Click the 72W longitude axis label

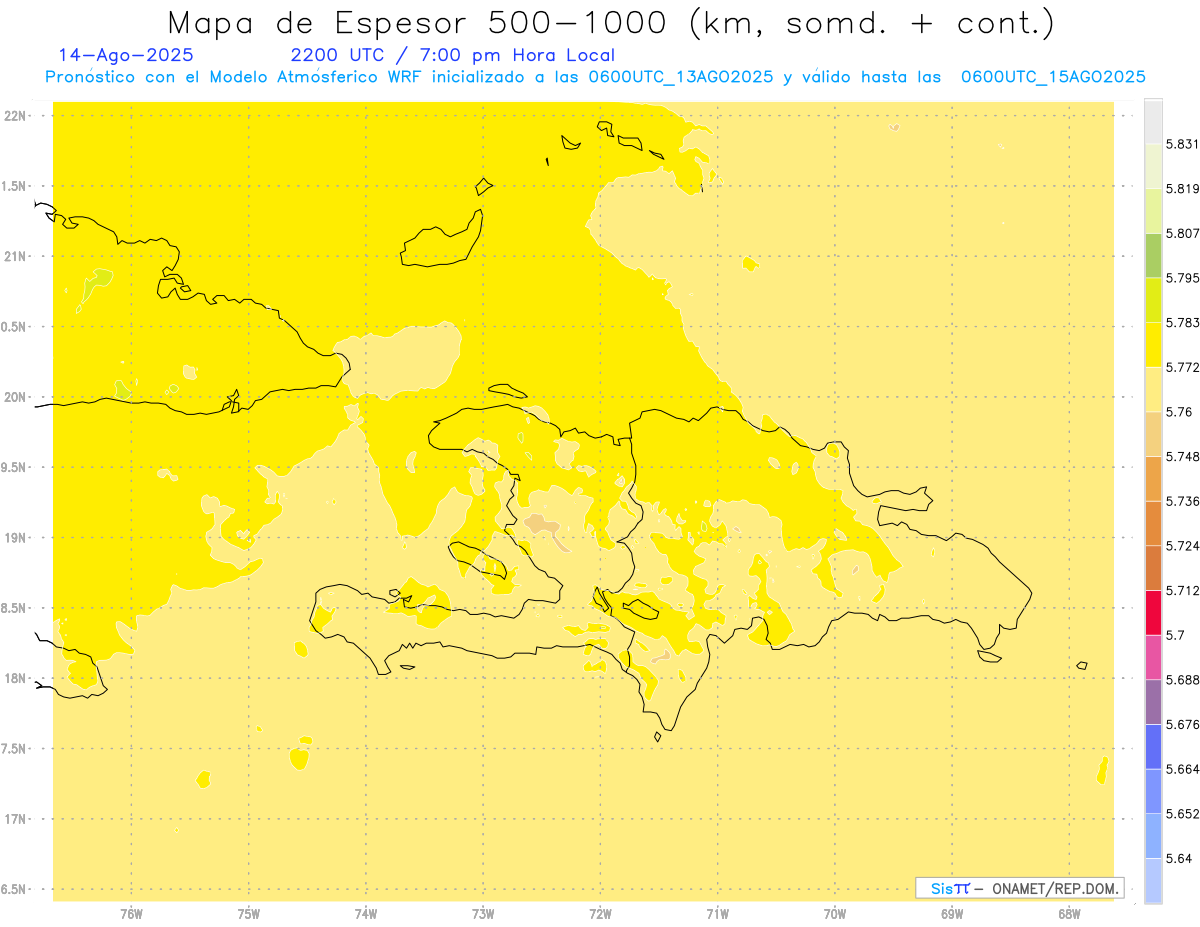(x=600, y=914)
